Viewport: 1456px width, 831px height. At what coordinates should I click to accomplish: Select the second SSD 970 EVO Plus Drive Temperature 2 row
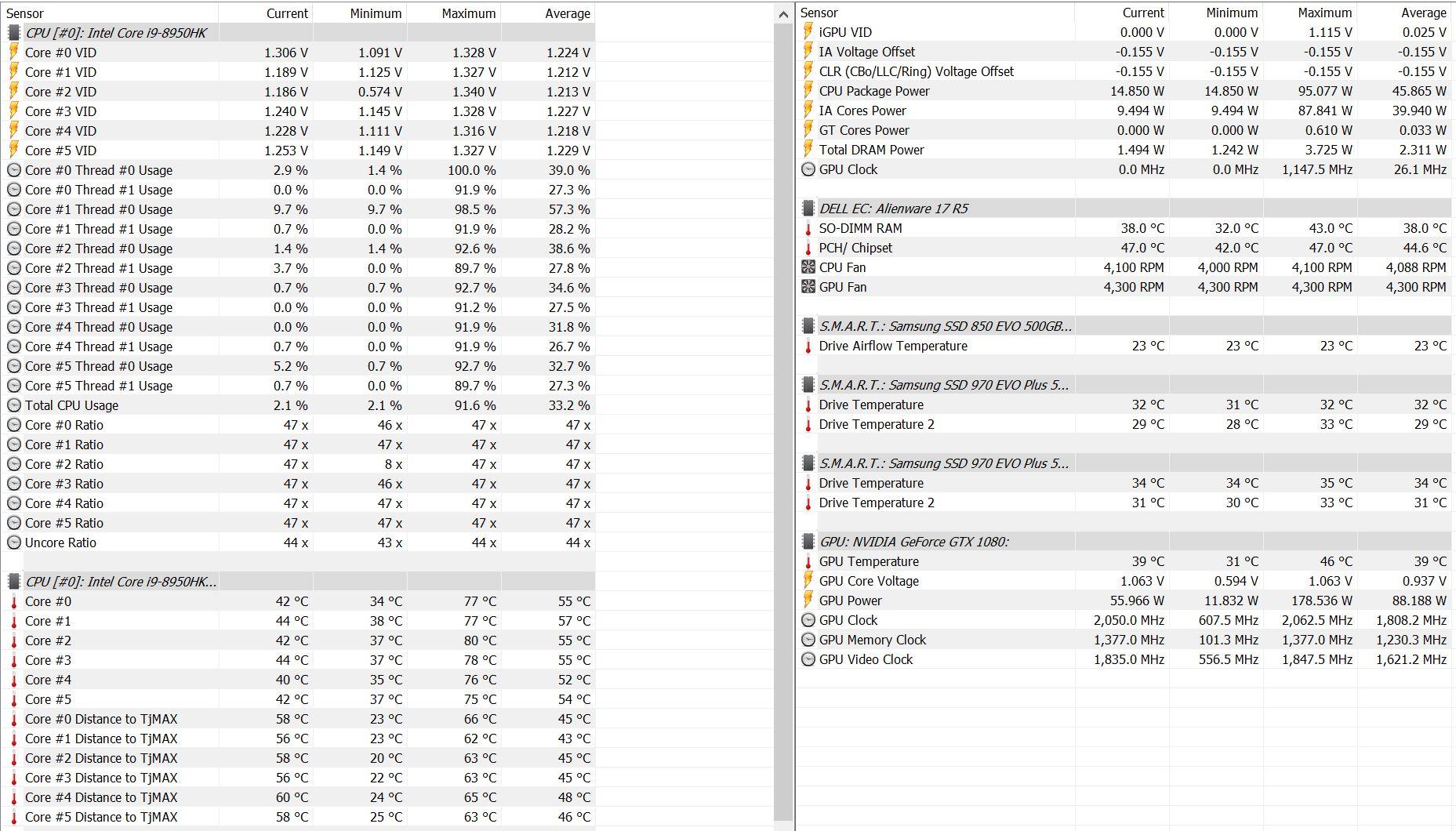(x=1125, y=503)
